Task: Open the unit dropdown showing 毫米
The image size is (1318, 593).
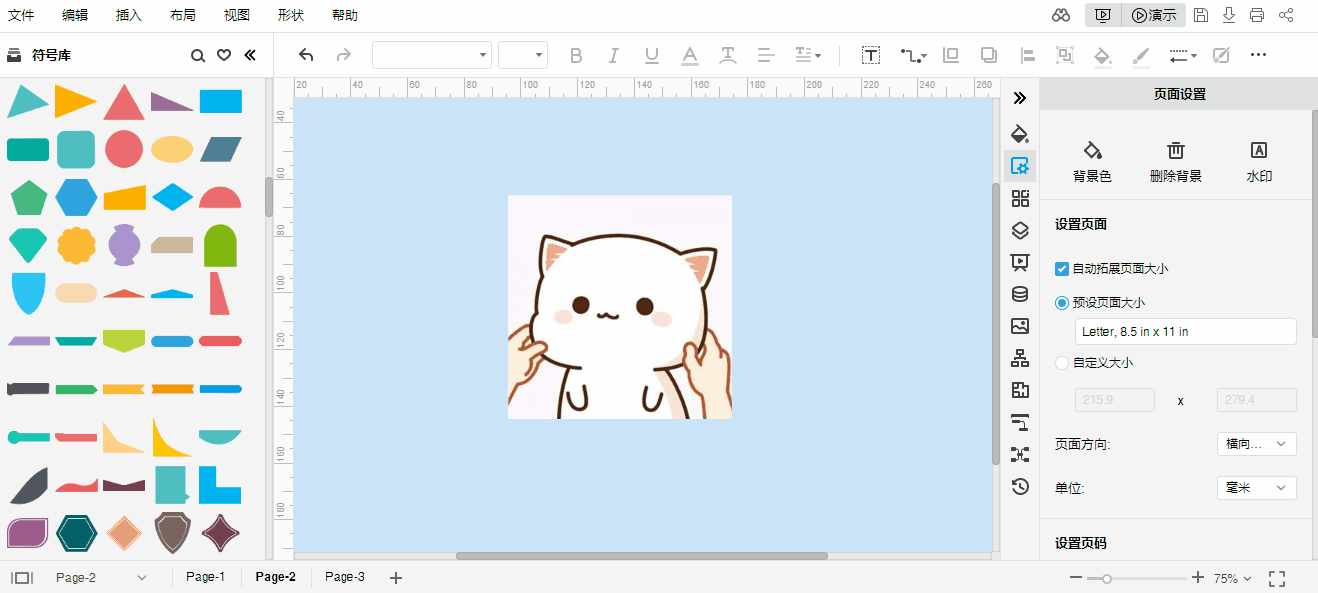Action: pos(1256,488)
